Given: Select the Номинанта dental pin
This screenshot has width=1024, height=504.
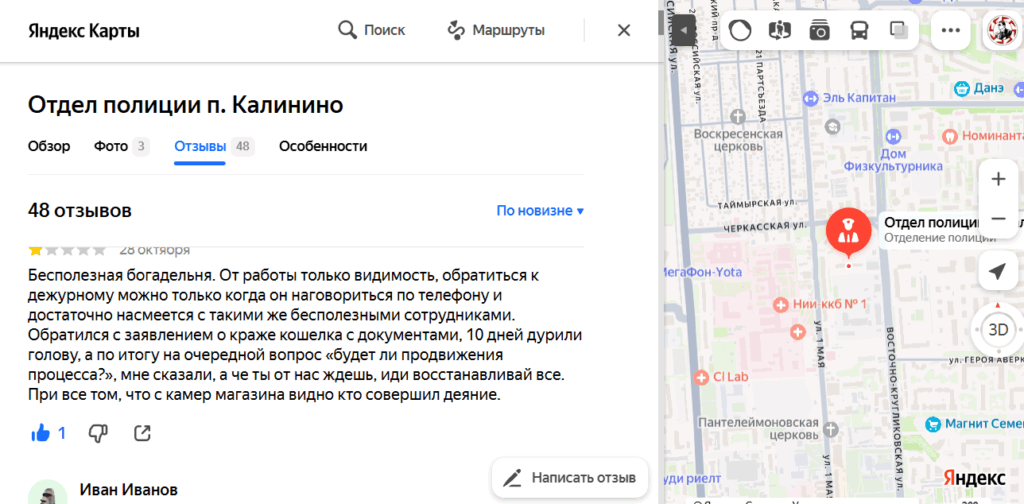Looking at the screenshot, I should (x=948, y=136).
